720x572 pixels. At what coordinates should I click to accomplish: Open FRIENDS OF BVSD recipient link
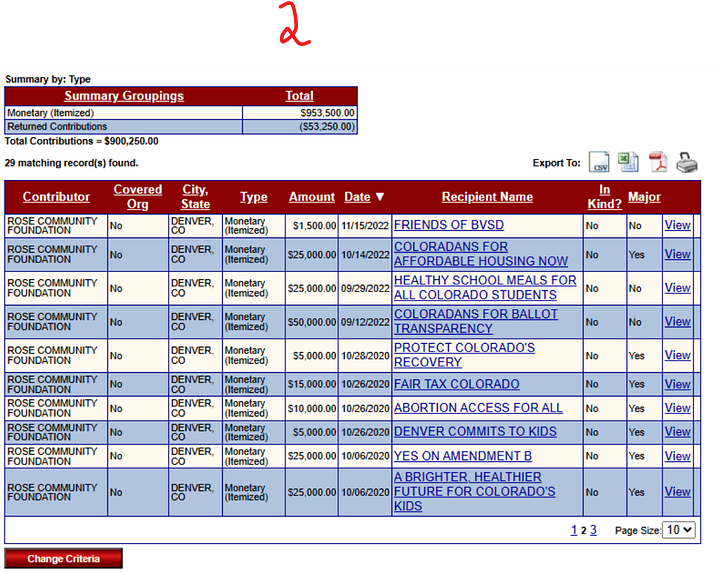(x=449, y=225)
